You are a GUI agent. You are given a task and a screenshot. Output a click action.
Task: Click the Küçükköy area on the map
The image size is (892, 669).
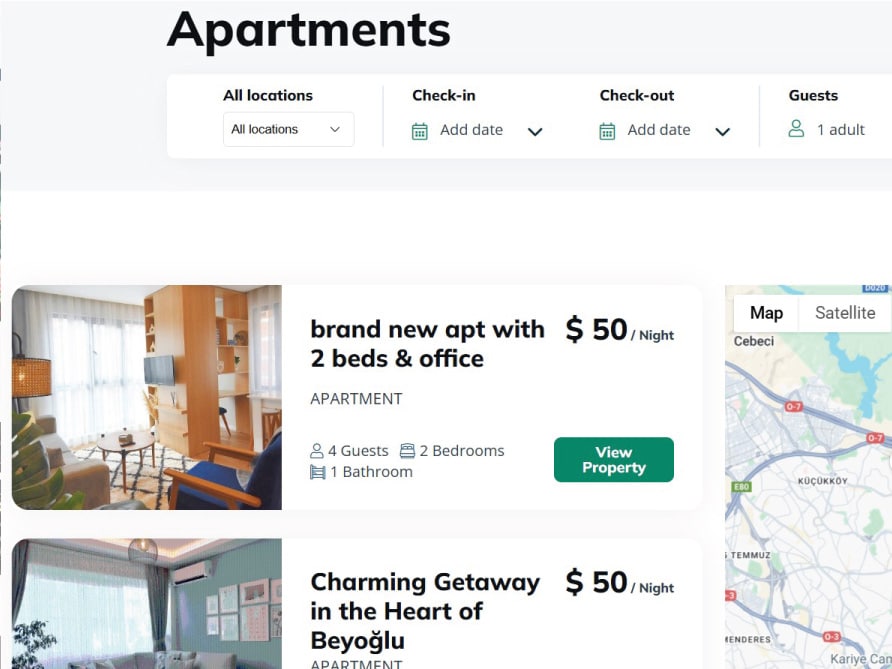(x=823, y=481)
